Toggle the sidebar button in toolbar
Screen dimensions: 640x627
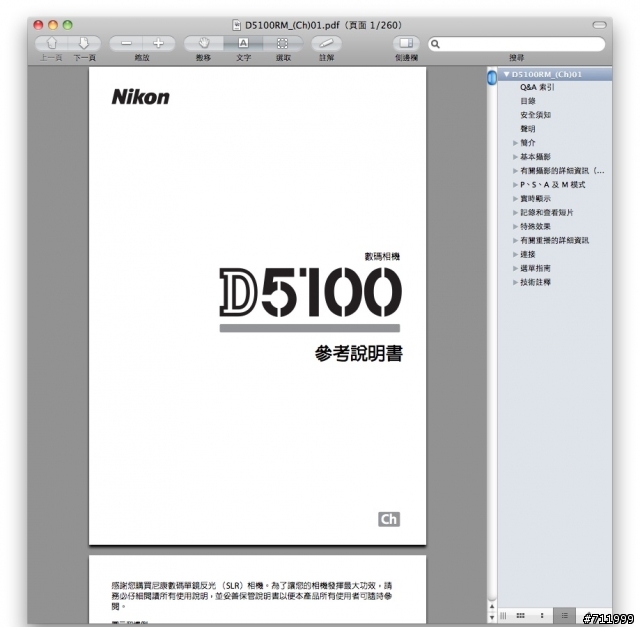click(x=406, y=43)
